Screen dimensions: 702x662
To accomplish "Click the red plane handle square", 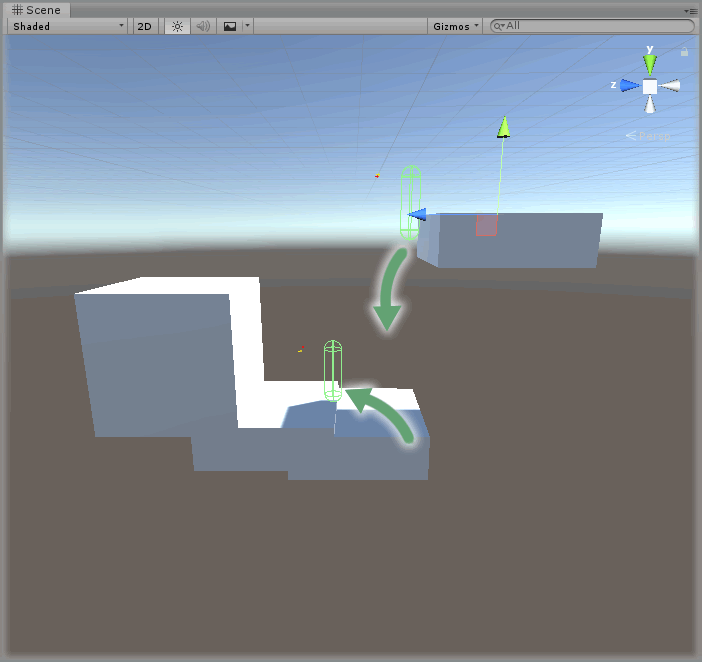I will point(487,225).
